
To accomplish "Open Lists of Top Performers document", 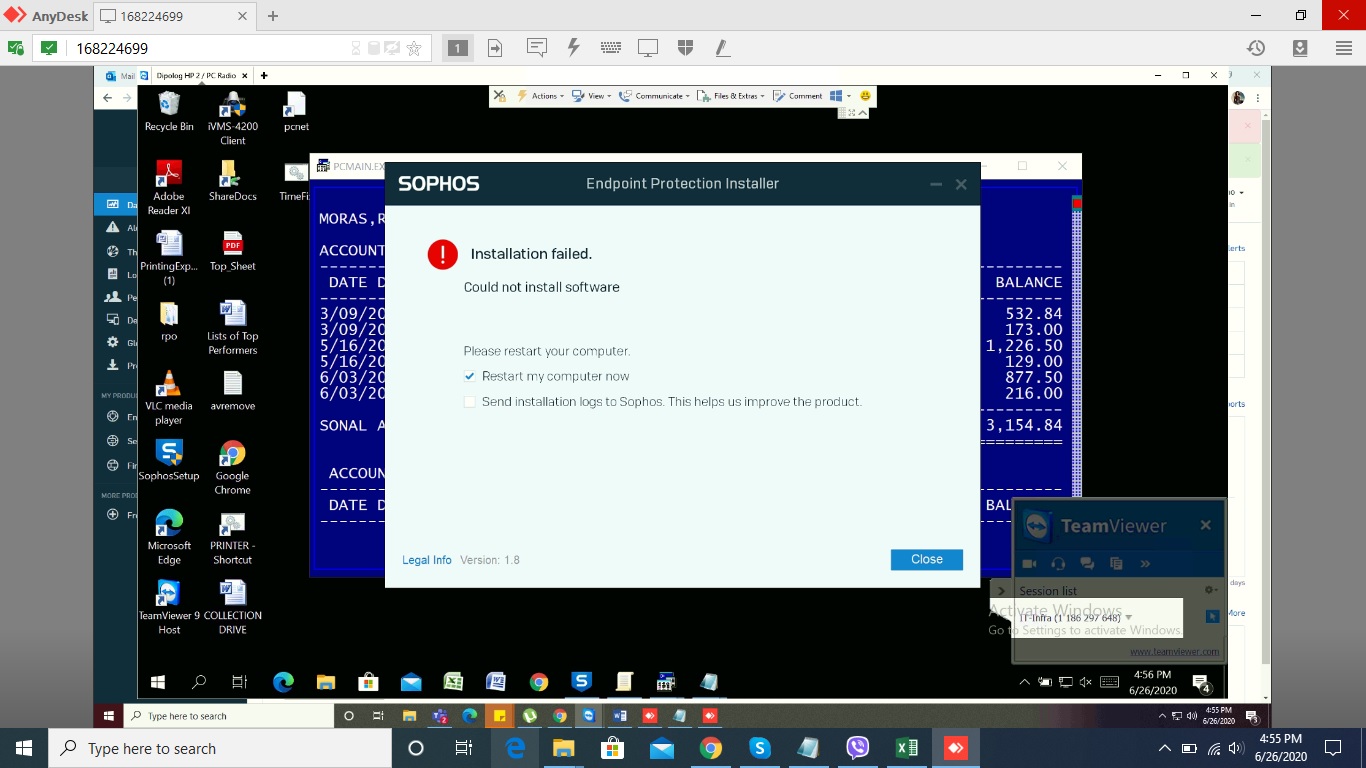I will click(x=233, y=328).
